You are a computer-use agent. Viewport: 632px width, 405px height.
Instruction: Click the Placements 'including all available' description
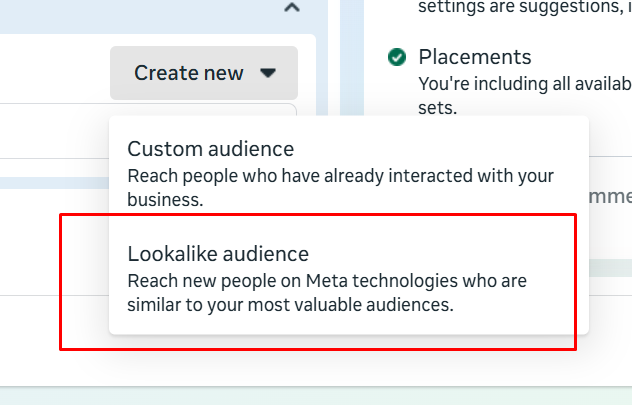[520, 82]
